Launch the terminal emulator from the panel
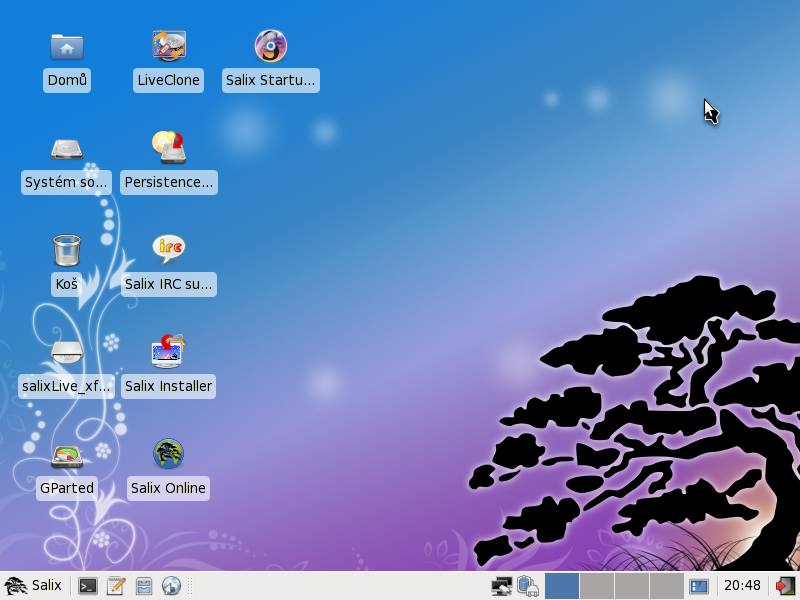This screenshot has width=800, height=600. (88, 586)
